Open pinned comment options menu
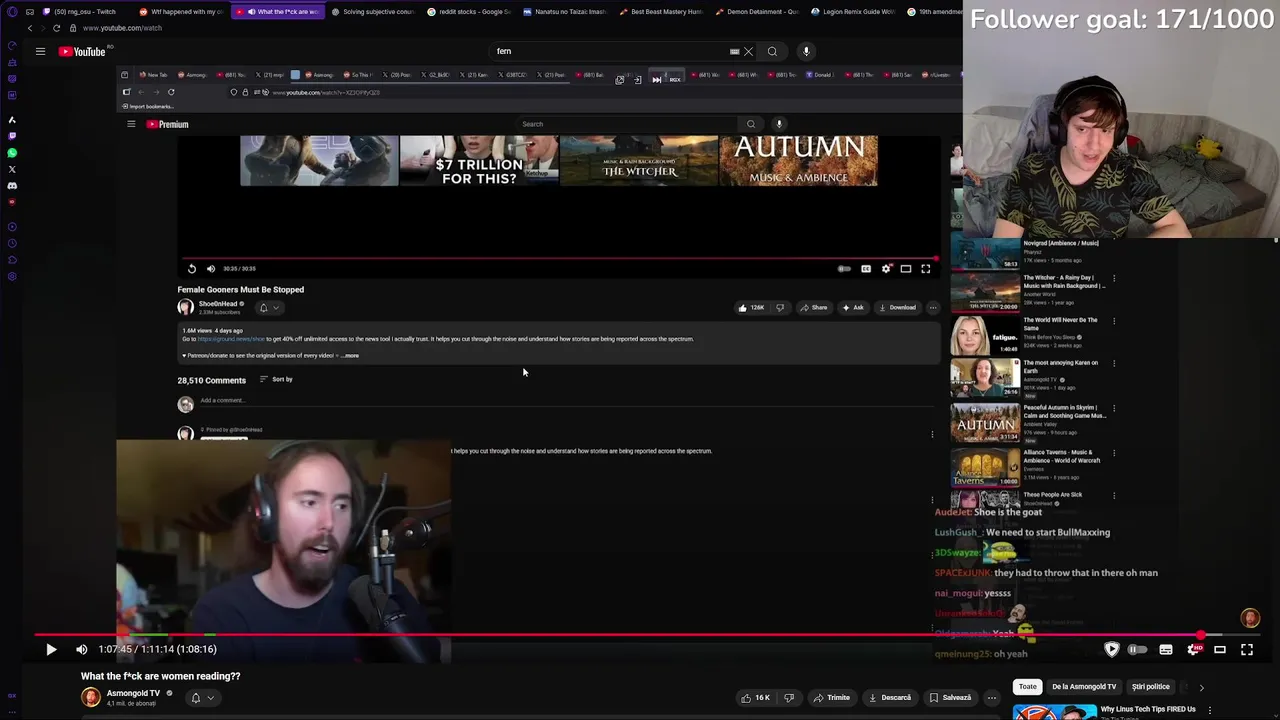This screenshot has width=1280, height=720. point(932,434)
